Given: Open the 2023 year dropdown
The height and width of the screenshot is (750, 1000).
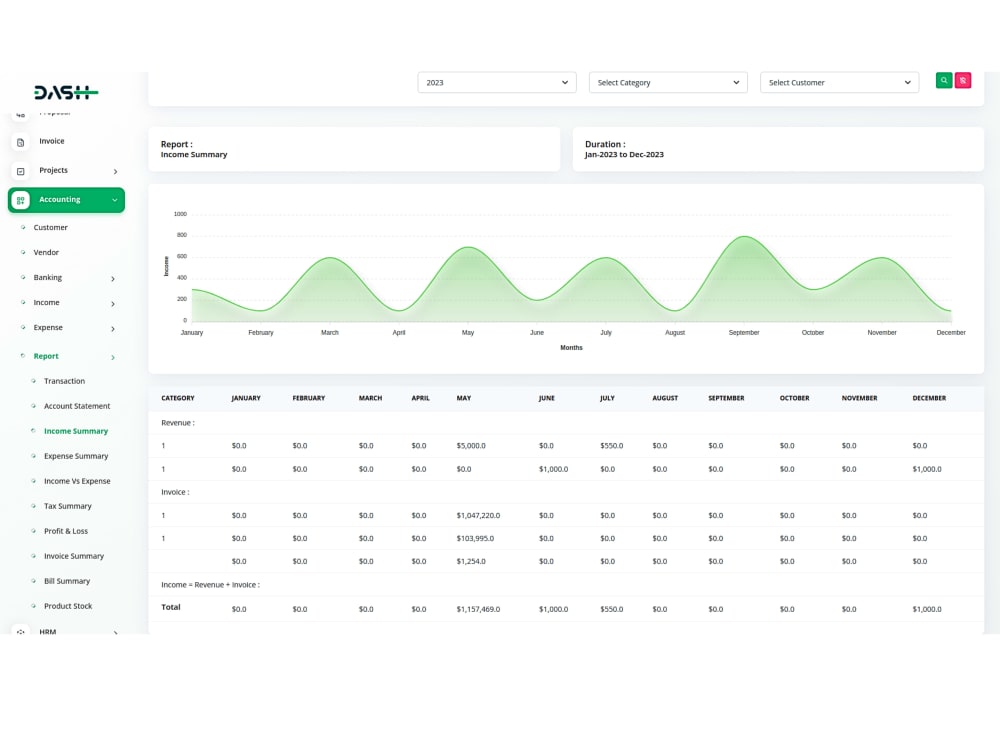Looking at the screenshot, I should click(497, 82).
